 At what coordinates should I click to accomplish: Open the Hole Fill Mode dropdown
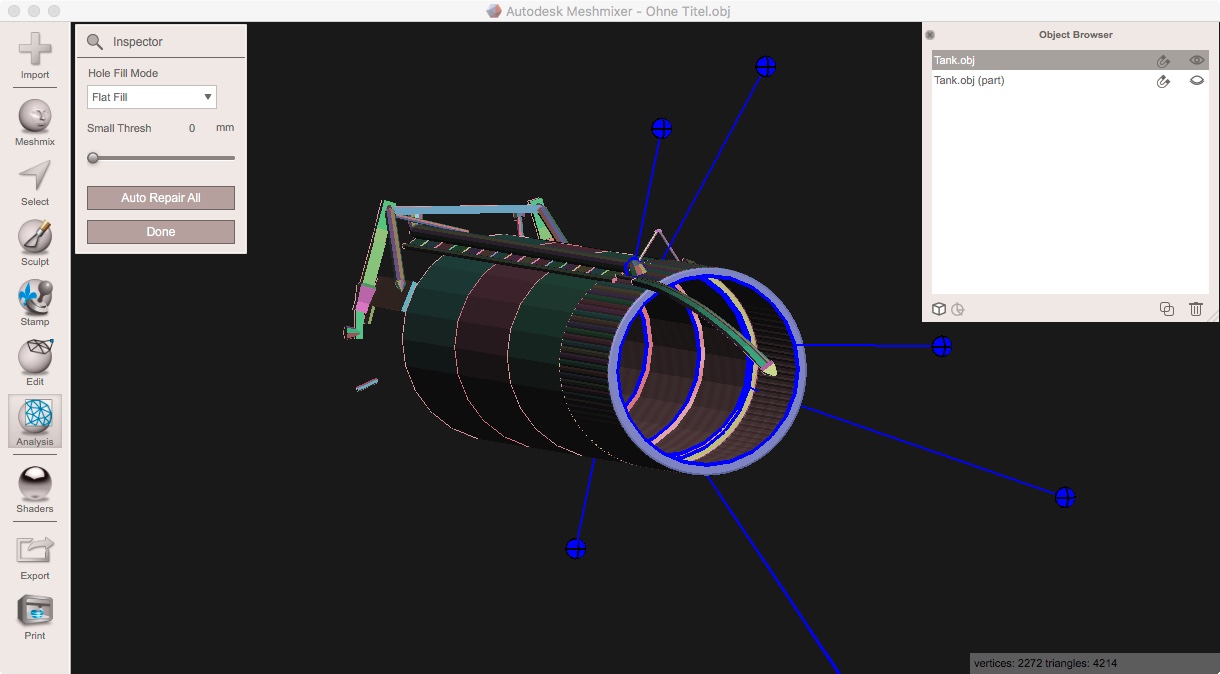pyautogui.click(x=151, y=97)
